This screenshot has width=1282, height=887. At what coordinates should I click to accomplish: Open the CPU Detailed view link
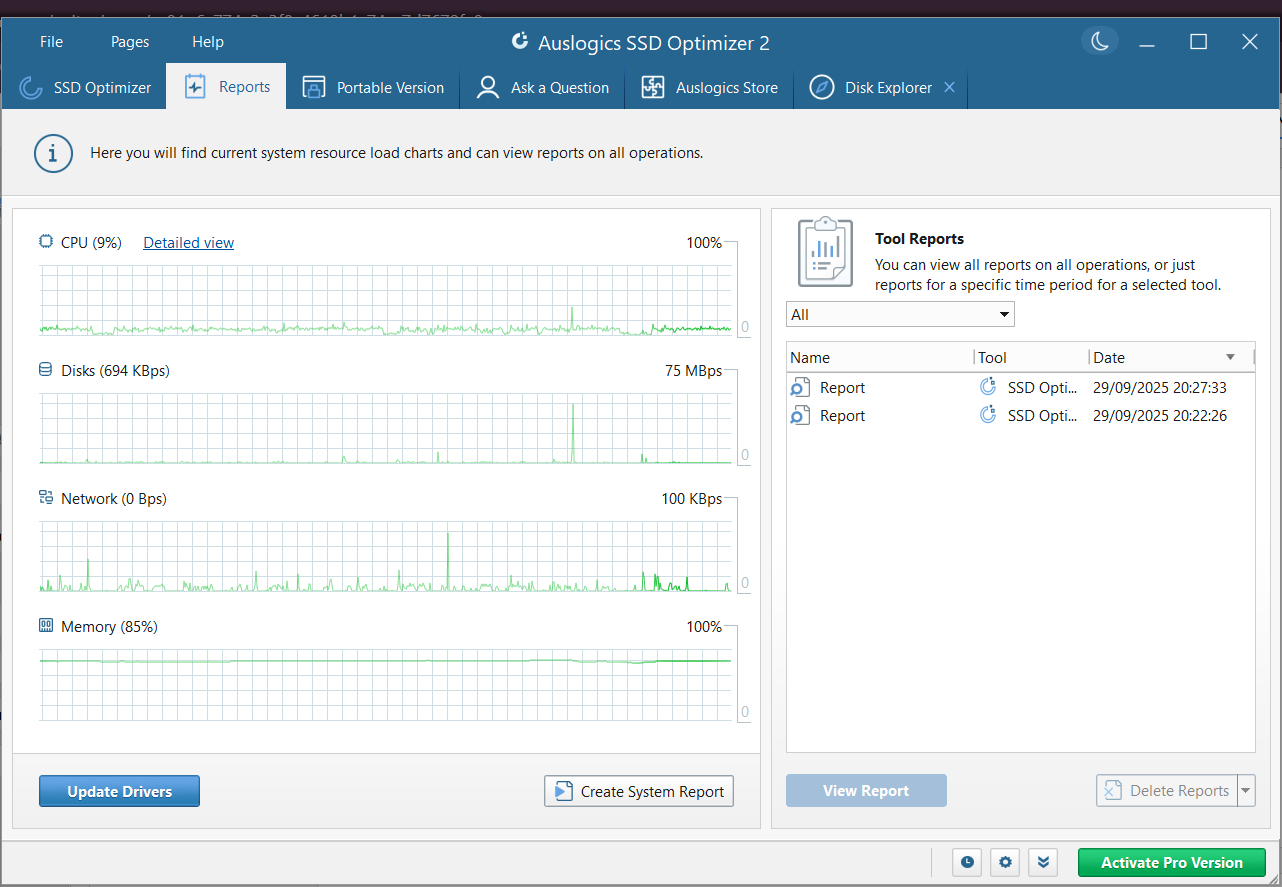tap(188, 242)
